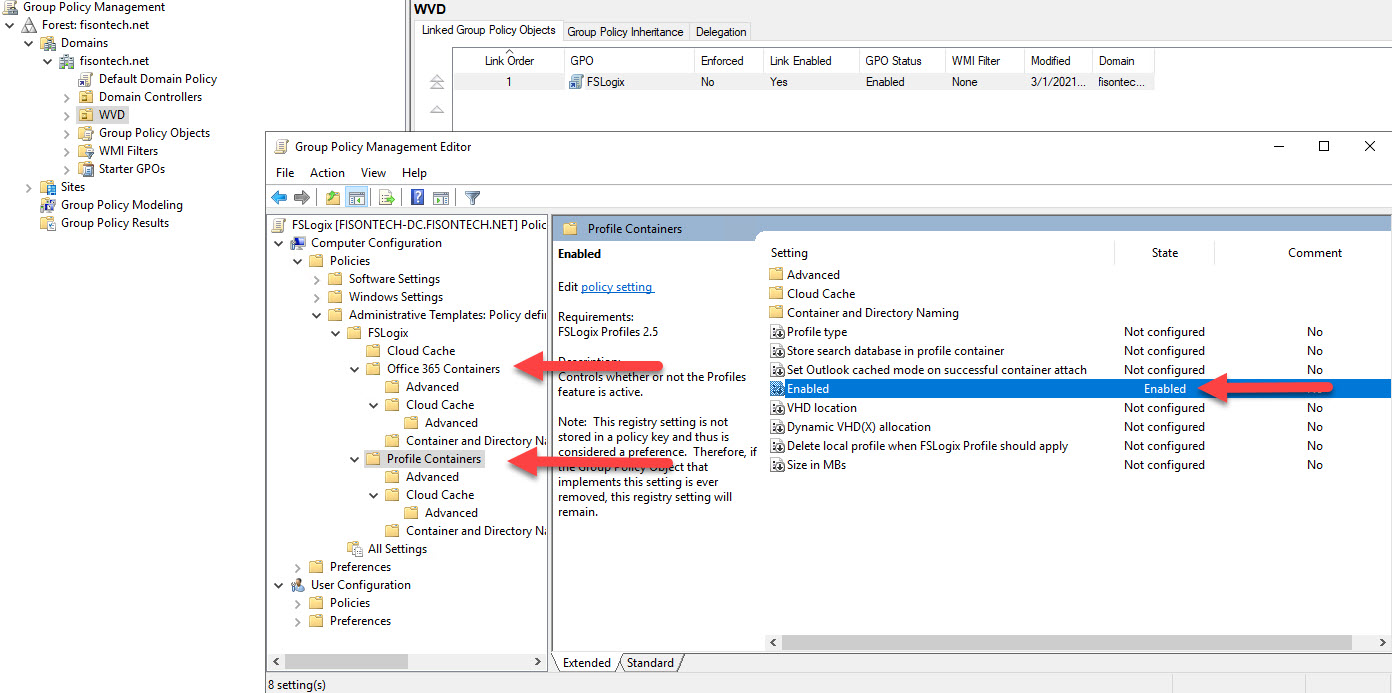Select the Extended tab
Image resolution: width=1392 pixels, height=693 pixels.
(587, 663)
